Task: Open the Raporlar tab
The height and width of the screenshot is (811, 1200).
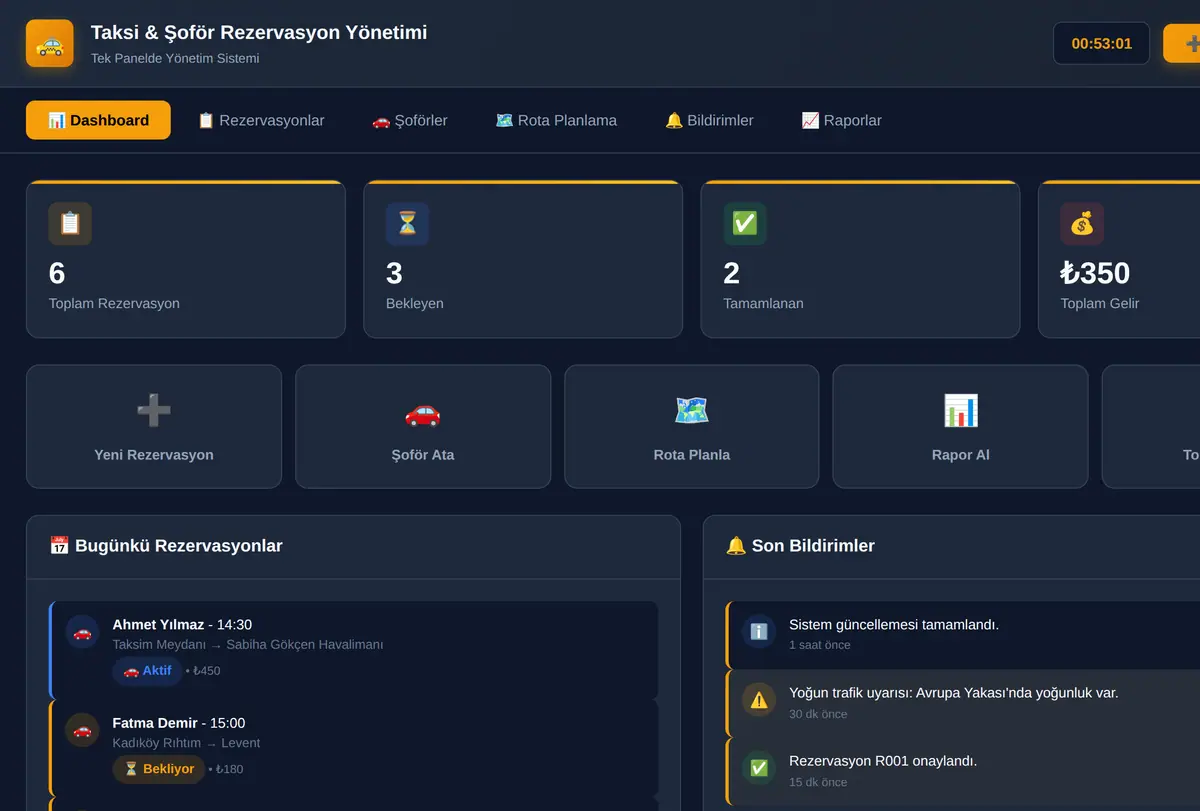Action: [842, 120]
